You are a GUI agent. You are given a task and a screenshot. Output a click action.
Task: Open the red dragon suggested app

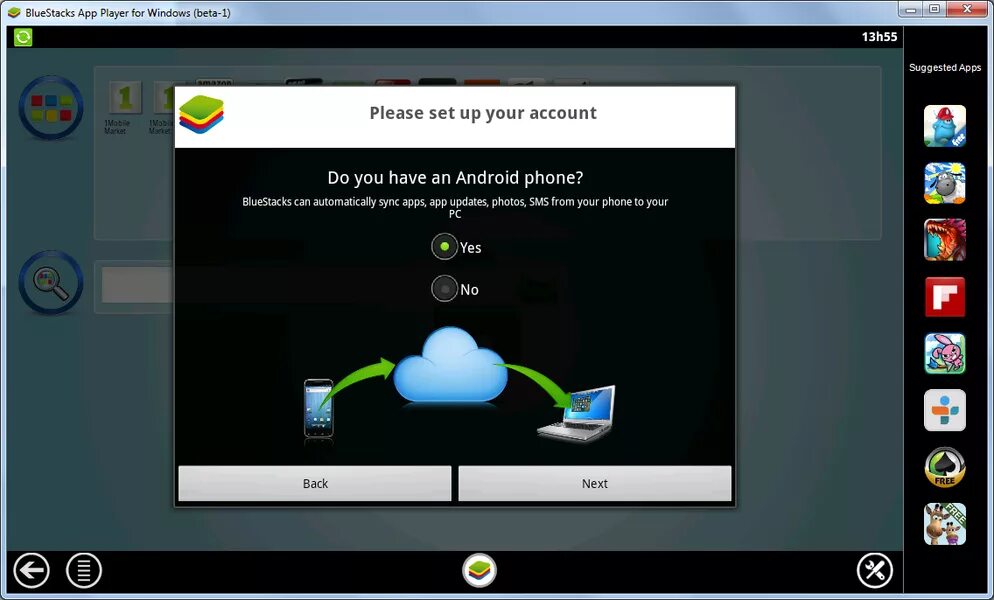(945, 240)
